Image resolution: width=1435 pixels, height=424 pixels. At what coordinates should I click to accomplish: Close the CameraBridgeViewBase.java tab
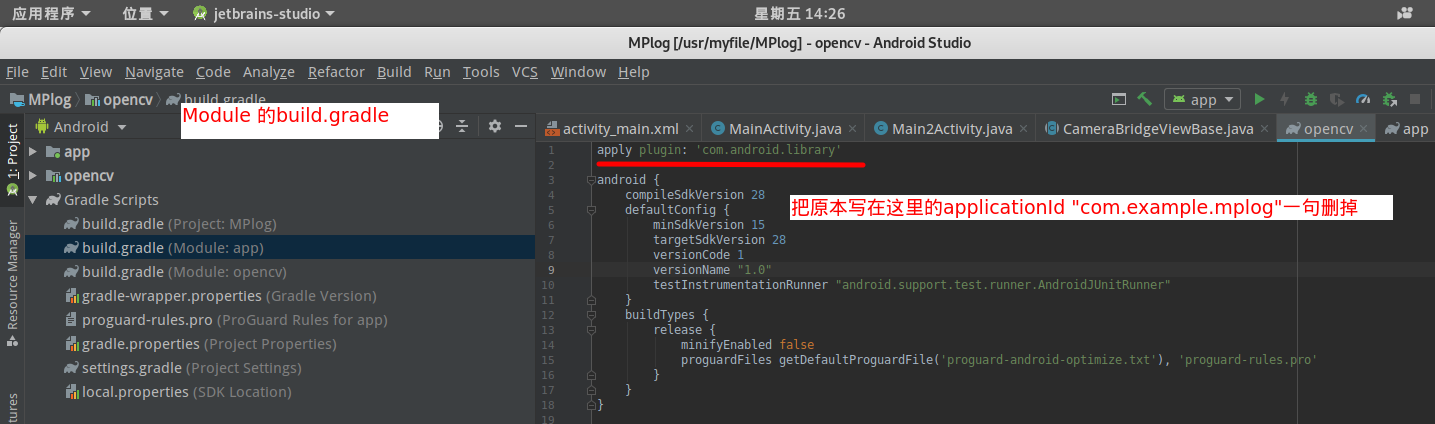1264,129
